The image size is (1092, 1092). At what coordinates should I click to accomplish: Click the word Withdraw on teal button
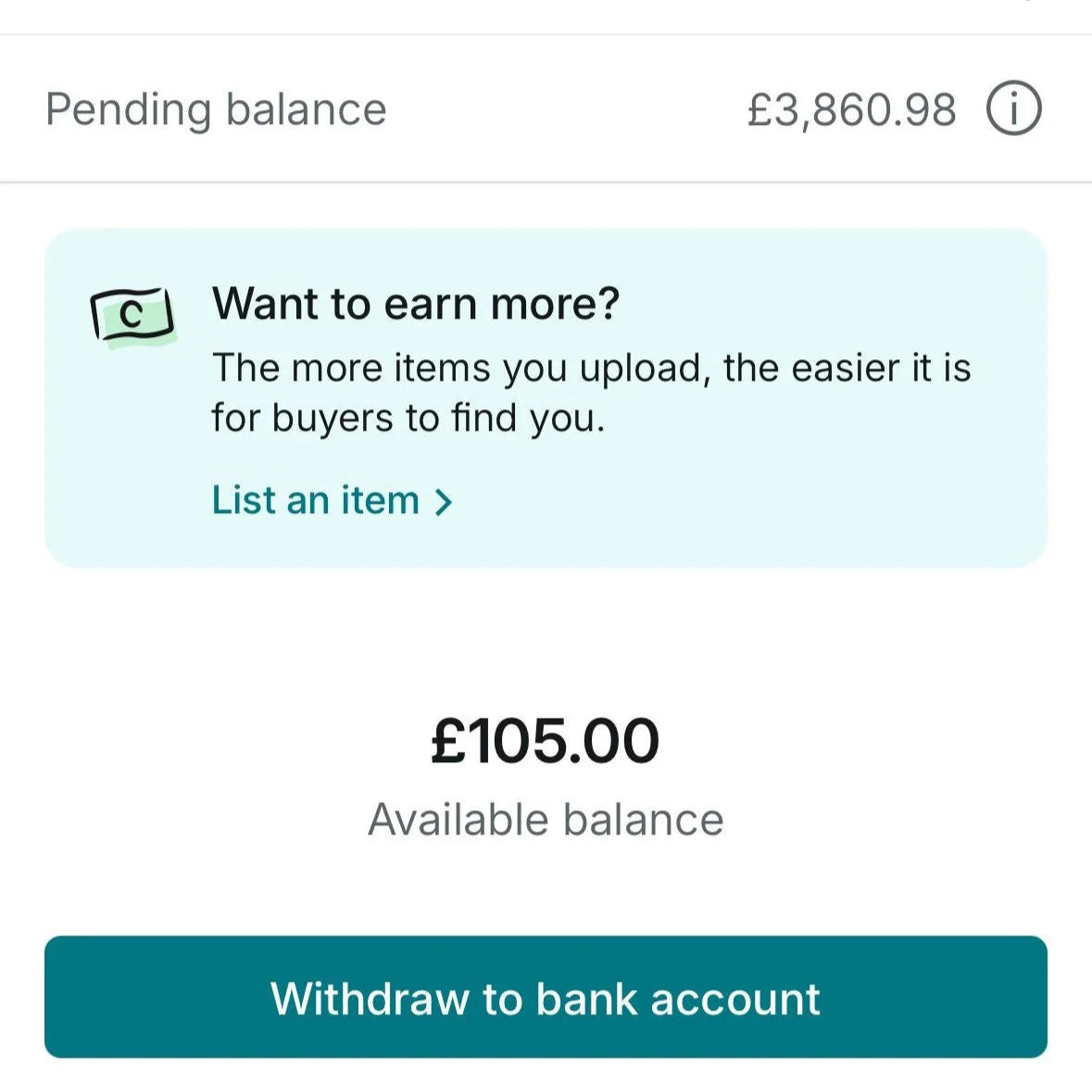pyautogui.click(x=370, y=998)
